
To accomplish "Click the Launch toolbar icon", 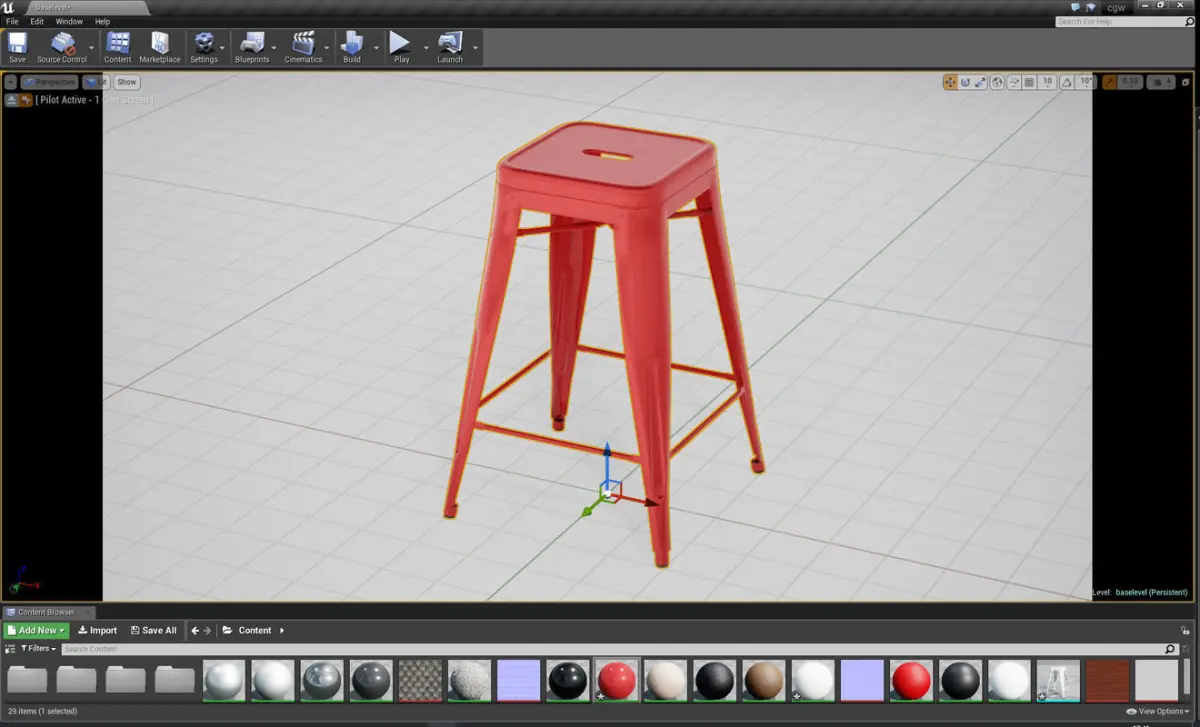I will click(x=450, y=47).
